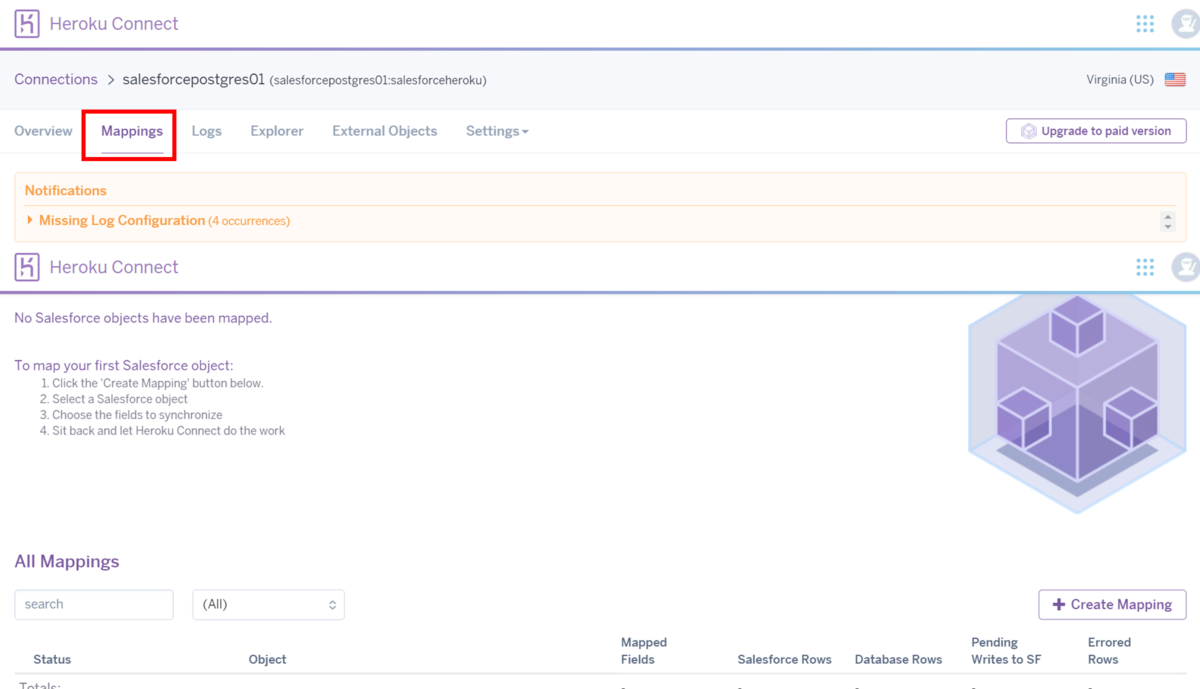Click the Salesforce Rows column header
This screenshot has height=689, width=1200.
pos(784,660)
